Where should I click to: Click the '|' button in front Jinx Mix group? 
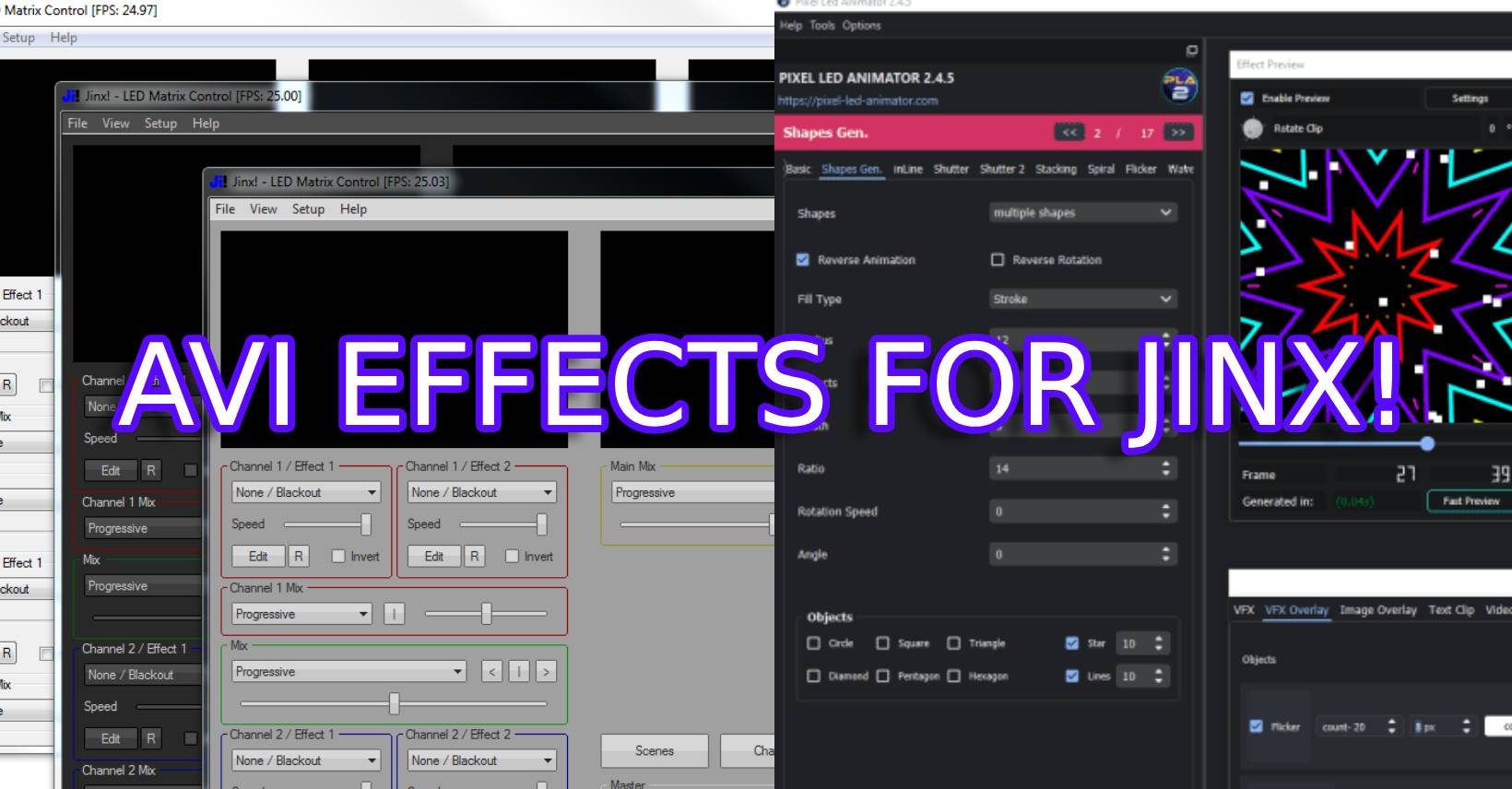[519, 672]
